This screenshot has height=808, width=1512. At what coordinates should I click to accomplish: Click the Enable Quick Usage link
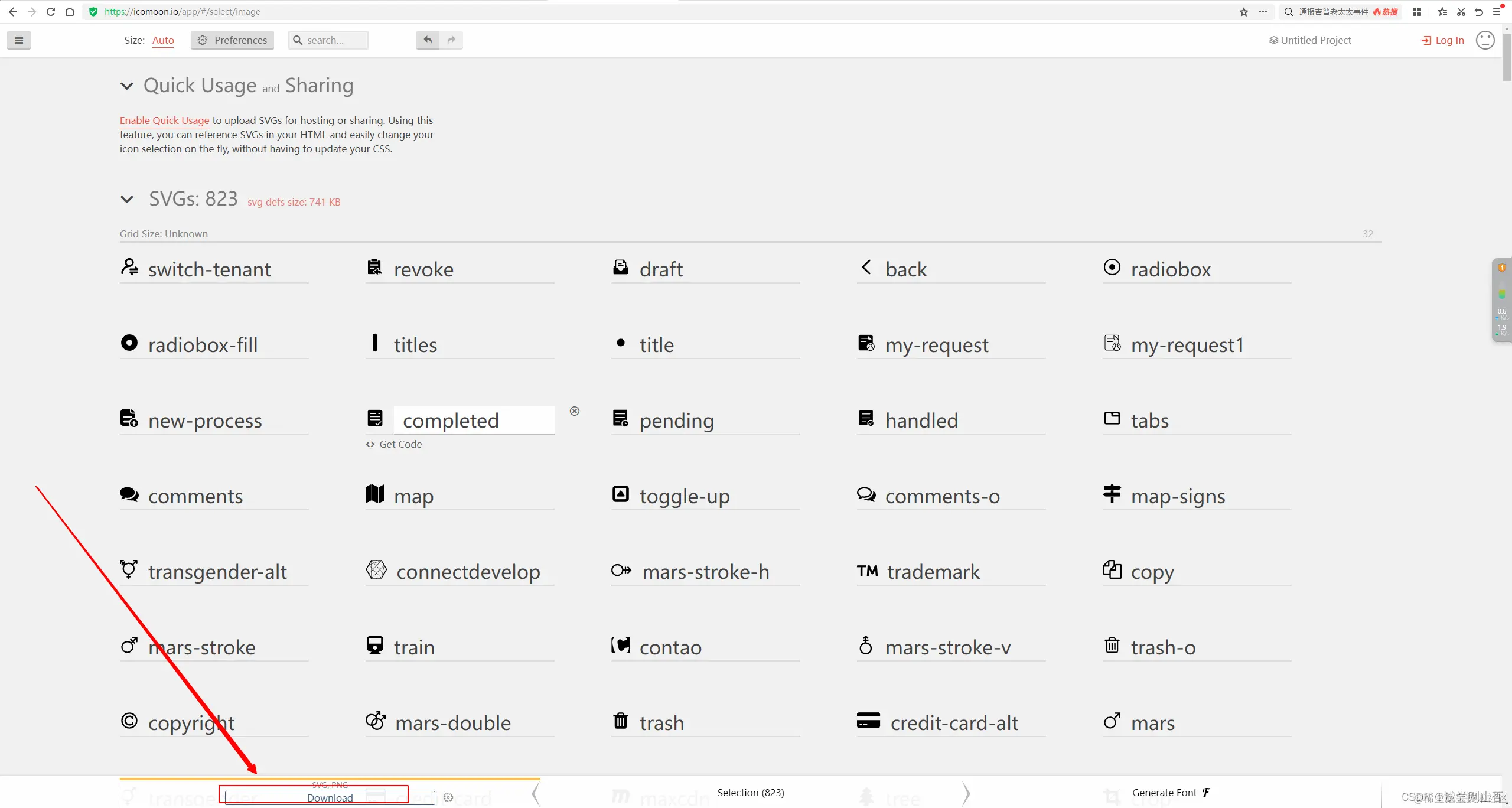click(164, 120)
